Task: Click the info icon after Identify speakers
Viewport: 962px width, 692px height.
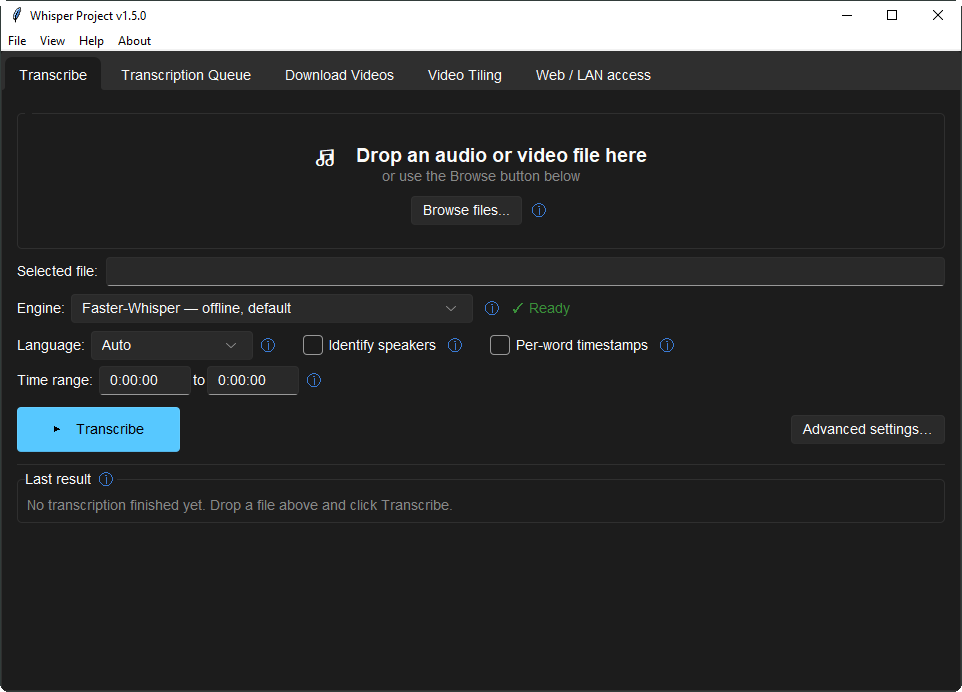Action: click(455, 345)
